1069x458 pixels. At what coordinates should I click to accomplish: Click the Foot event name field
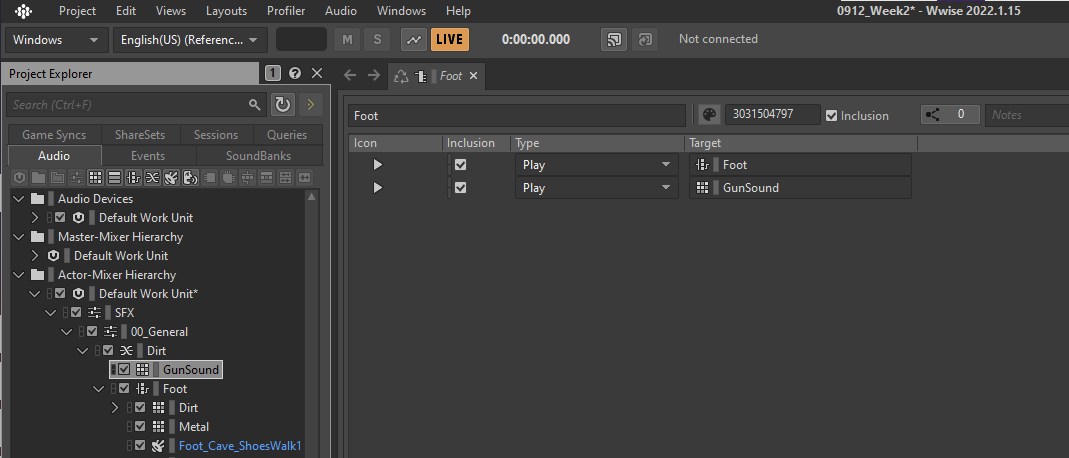point(517,115)
